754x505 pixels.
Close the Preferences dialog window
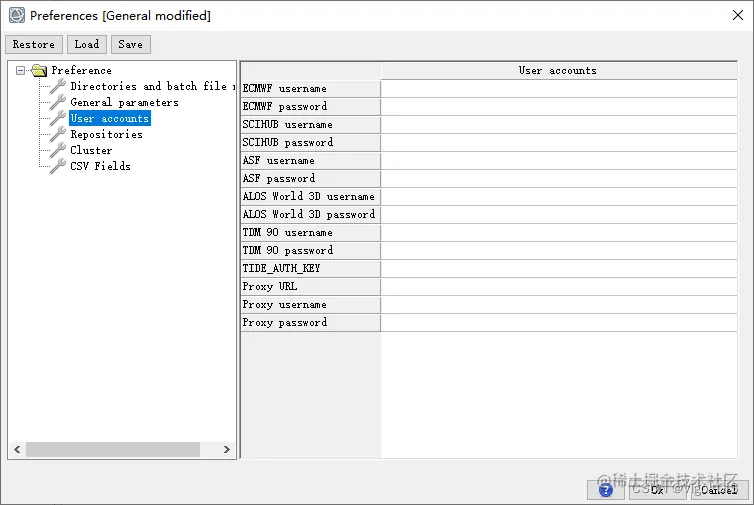click(738, 15)
